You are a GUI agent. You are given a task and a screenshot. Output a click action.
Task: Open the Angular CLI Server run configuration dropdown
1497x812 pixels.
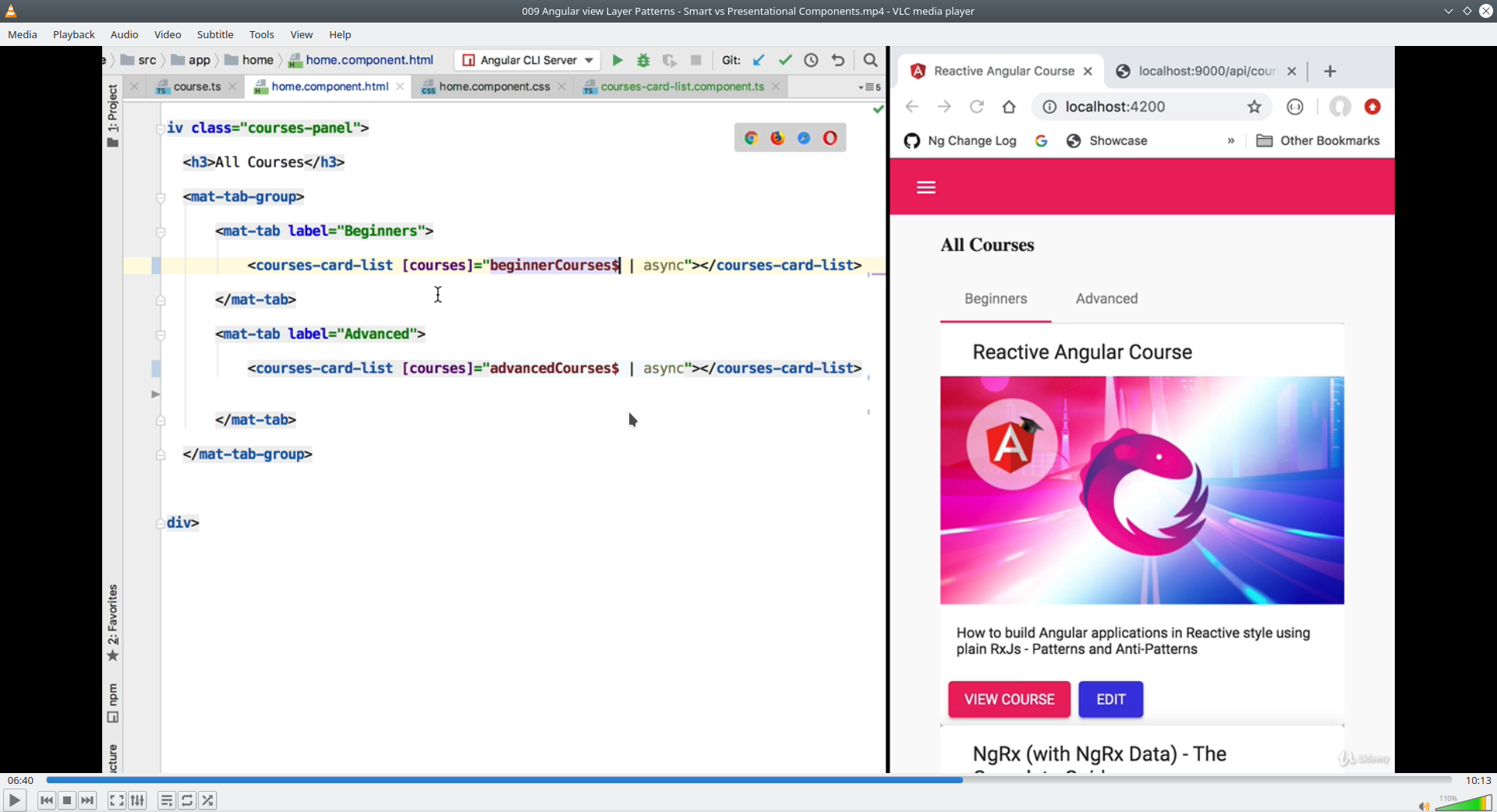click(x=528, y=60)
